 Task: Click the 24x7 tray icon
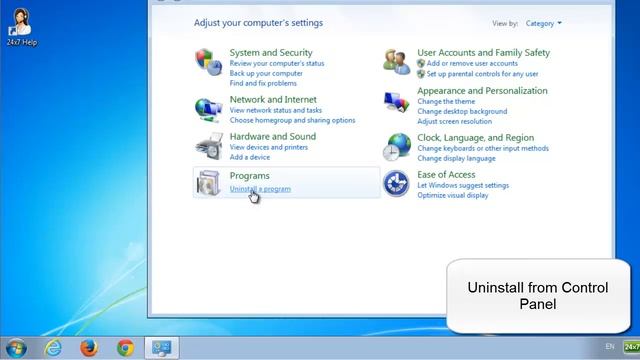tap(631, 347)
